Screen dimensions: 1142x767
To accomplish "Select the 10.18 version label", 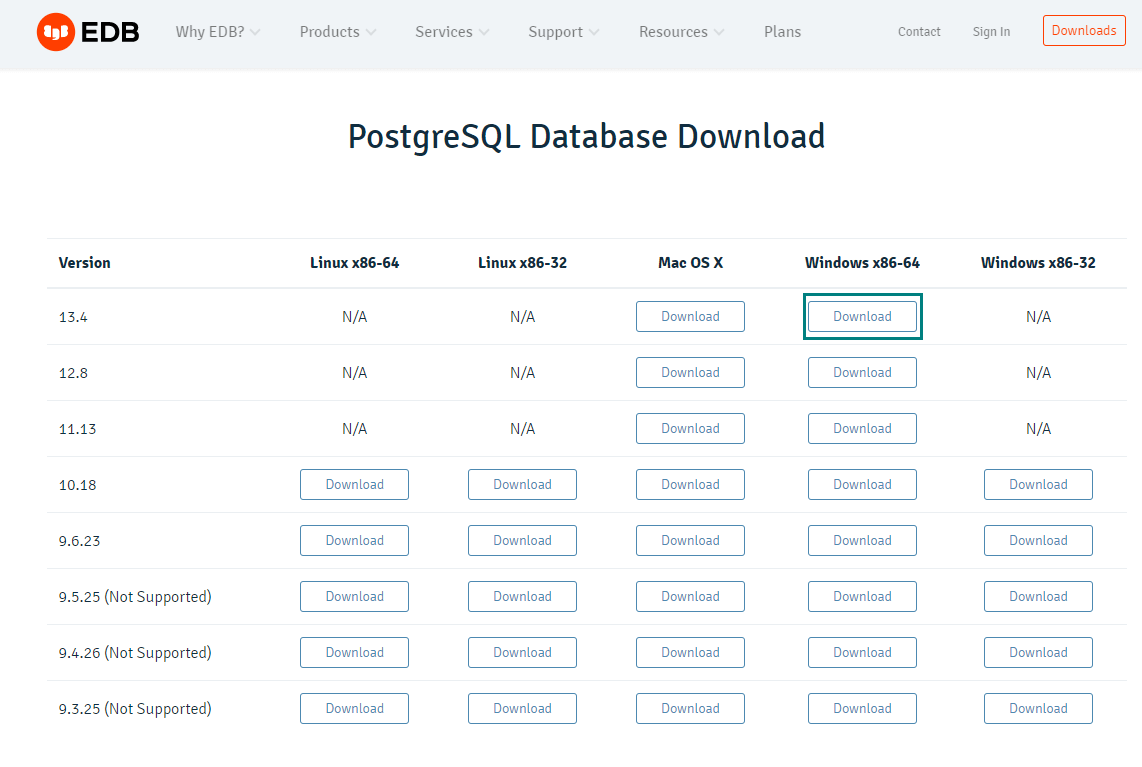I will pos(77,486).
